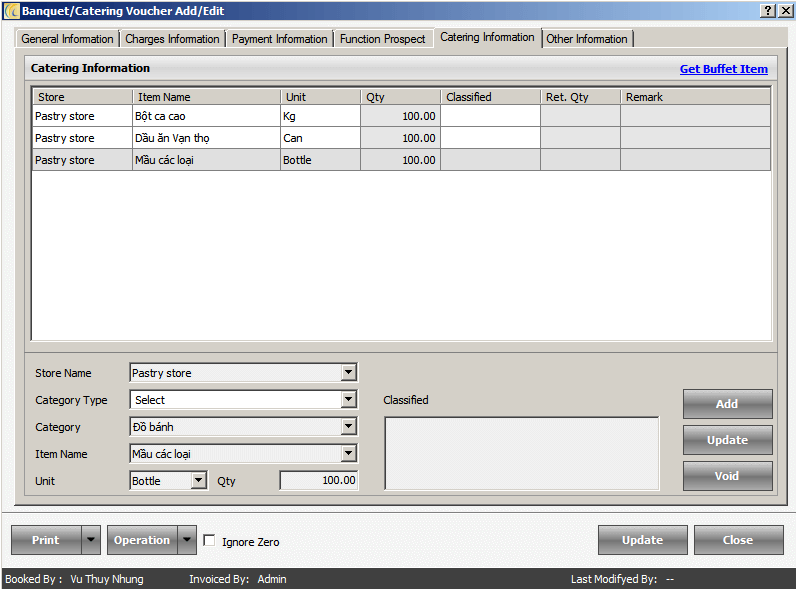Screen dimensions: 796x589
Task: Open the Charges Information tab
Action: 172,39
